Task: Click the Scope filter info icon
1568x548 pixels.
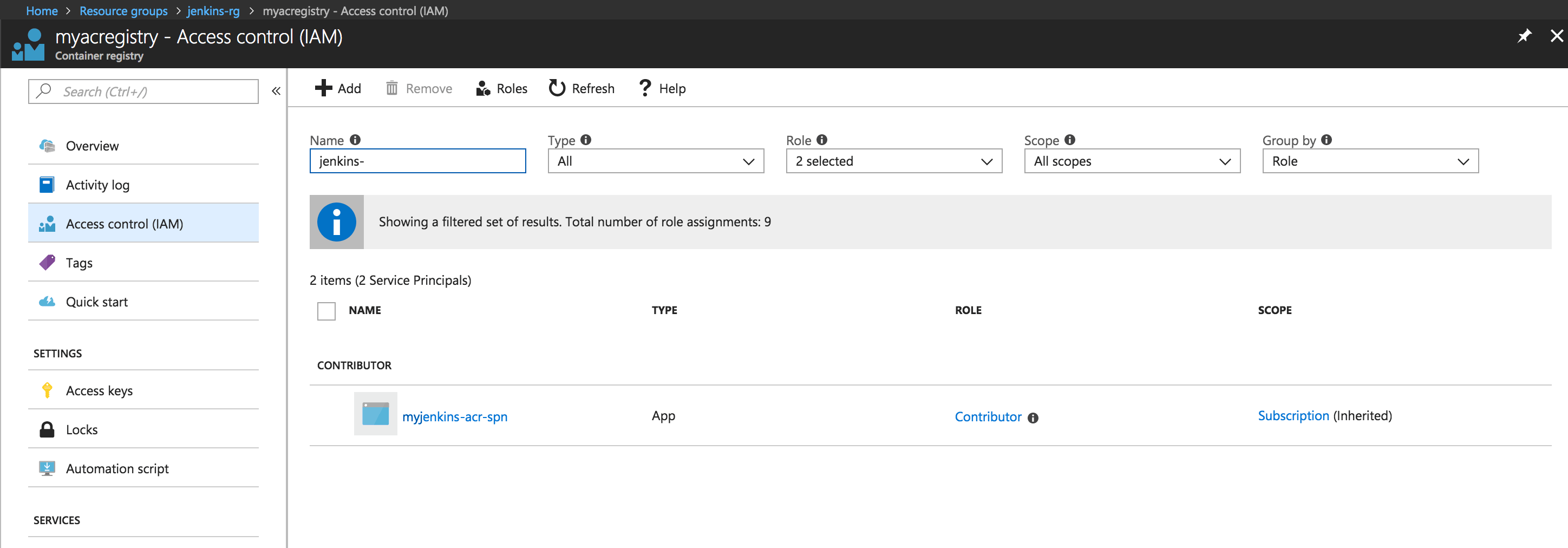Action: coord(1069,139)
